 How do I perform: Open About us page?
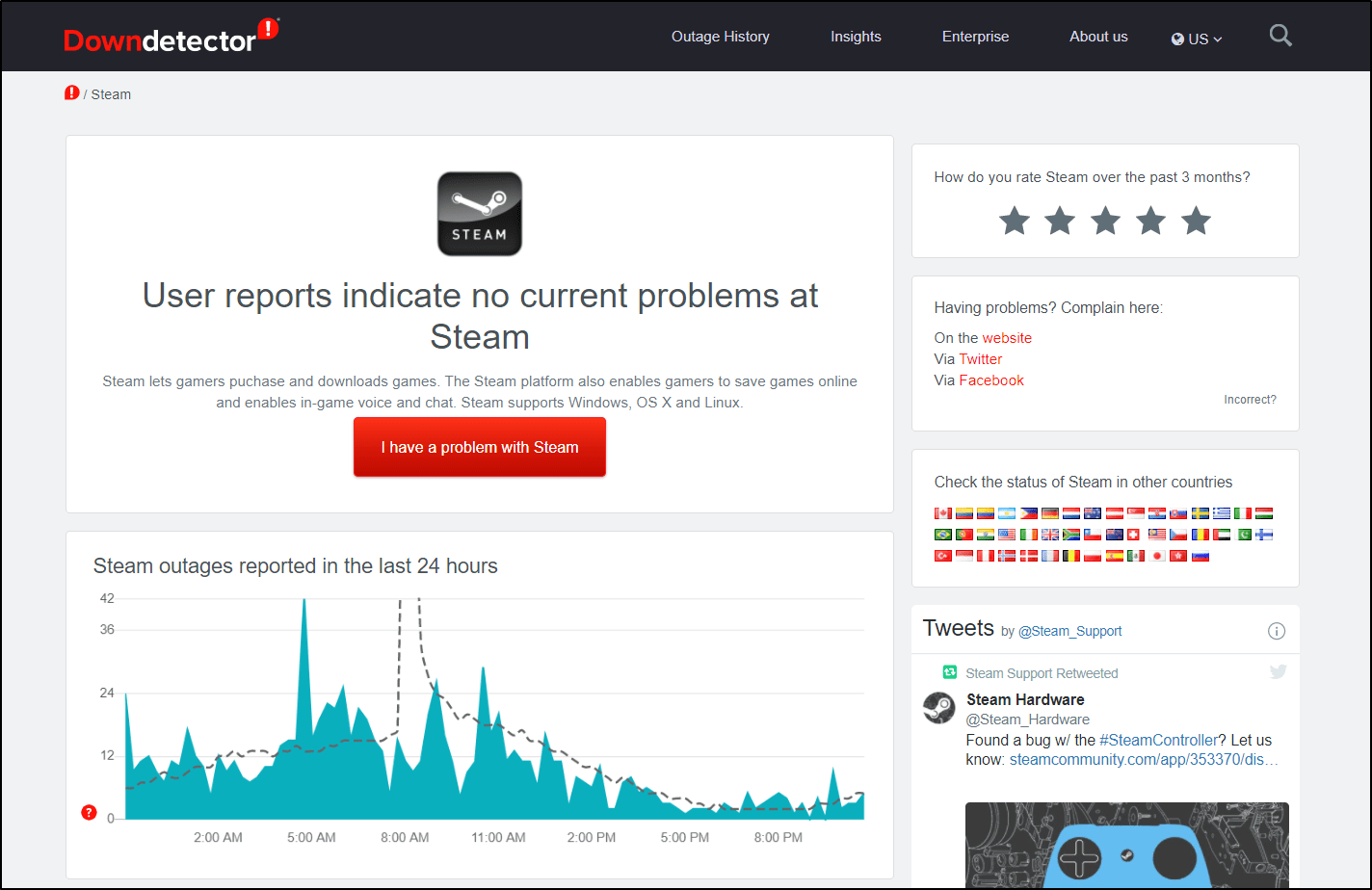1098,37
